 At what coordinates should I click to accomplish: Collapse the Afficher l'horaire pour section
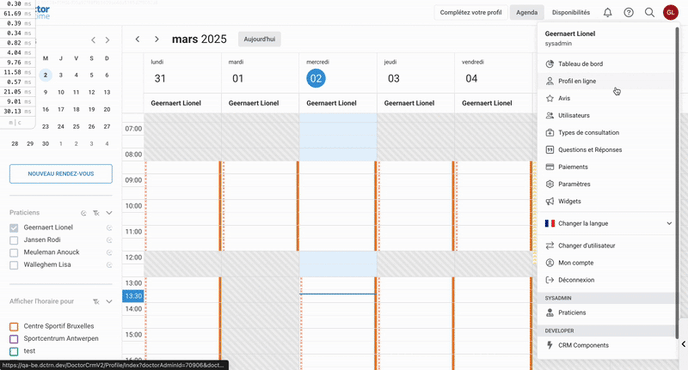(109, 302)
